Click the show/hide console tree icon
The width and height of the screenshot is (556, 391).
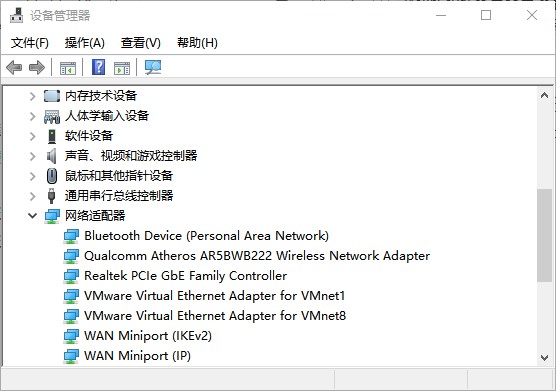click(68, 68)
